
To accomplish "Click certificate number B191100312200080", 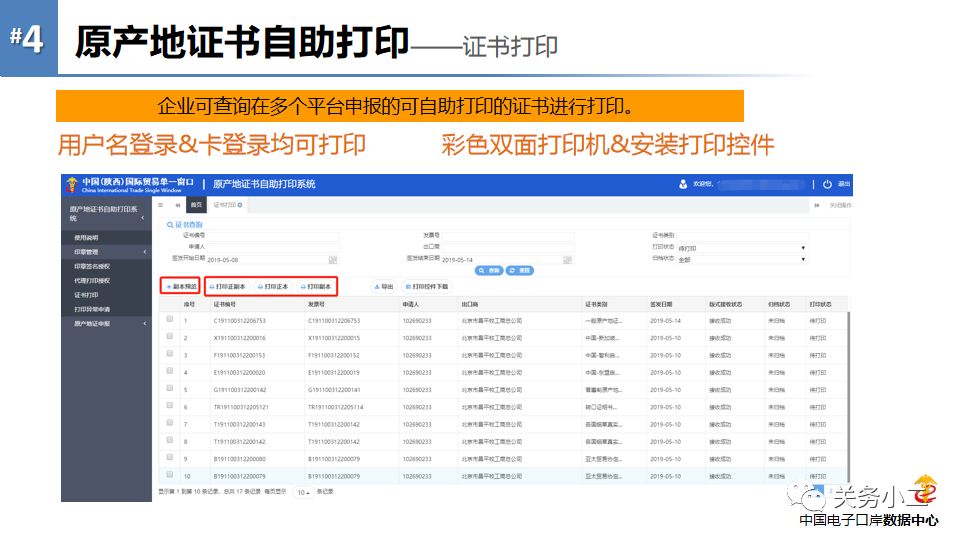I will pos(239,459).
